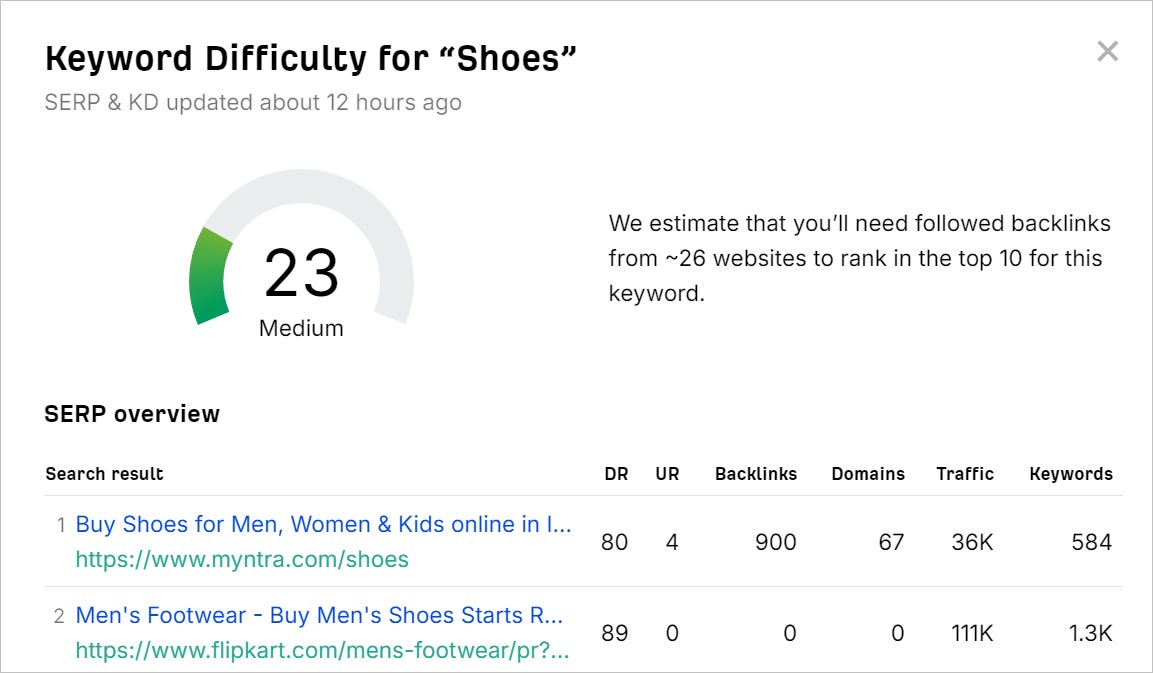Click the 23 difficulty score number
Image resolution: width=1153 pixels, height=673 pixels.
coord(301,274)
